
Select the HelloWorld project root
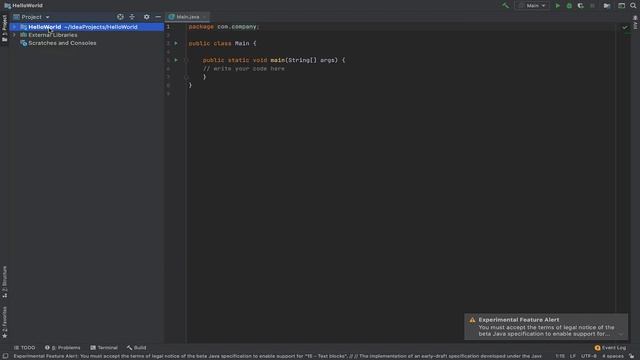(87, 27)
